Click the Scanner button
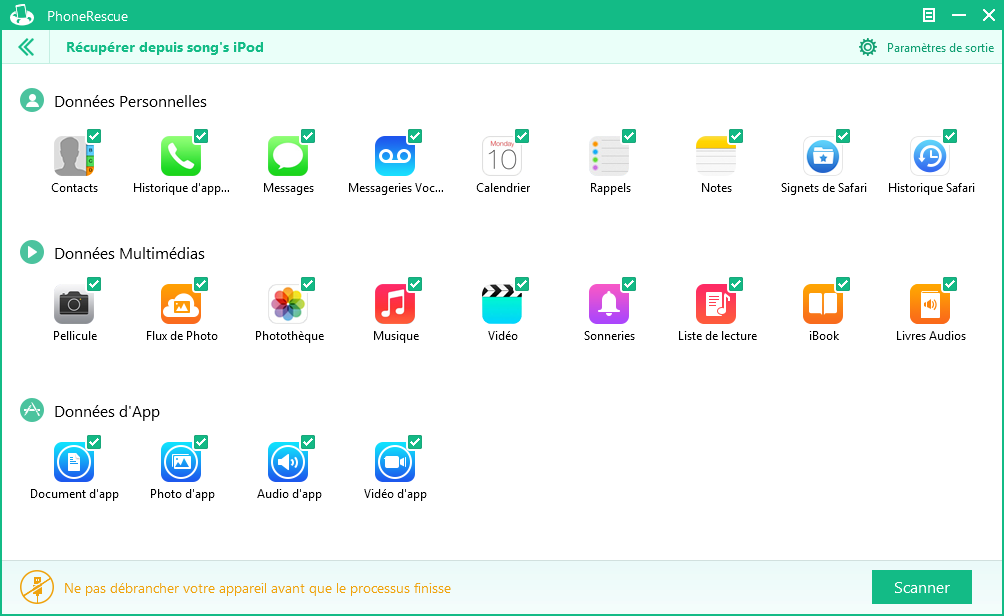The height and width of the screenshot is (616, 1004). click(x=921, y=587)
